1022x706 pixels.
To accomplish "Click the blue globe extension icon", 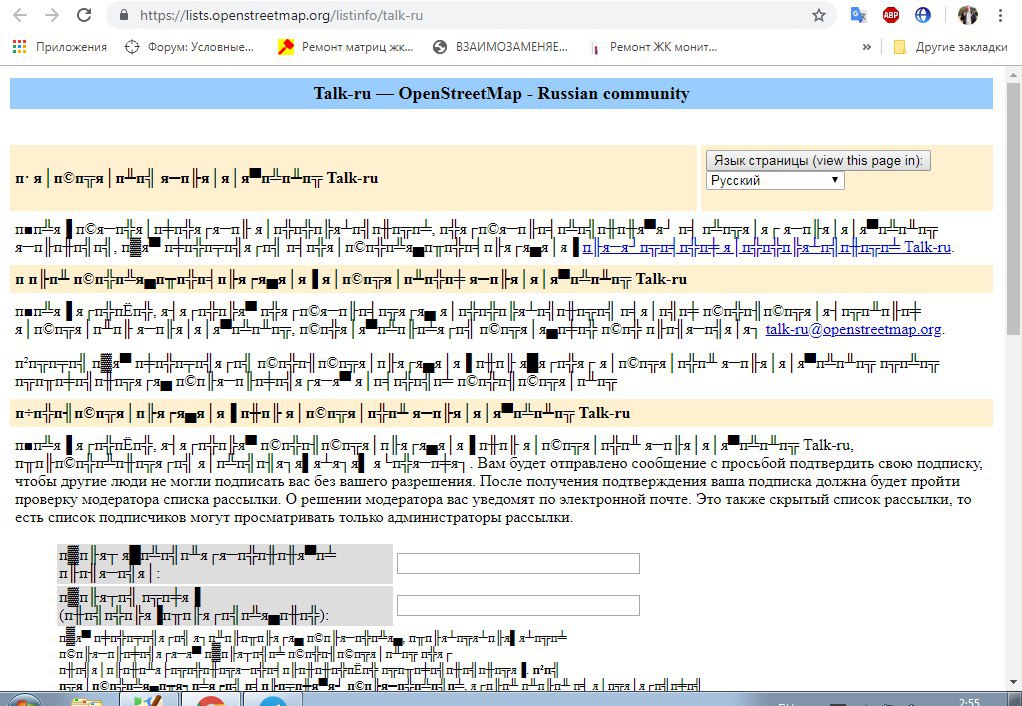I will coord(923,15).
